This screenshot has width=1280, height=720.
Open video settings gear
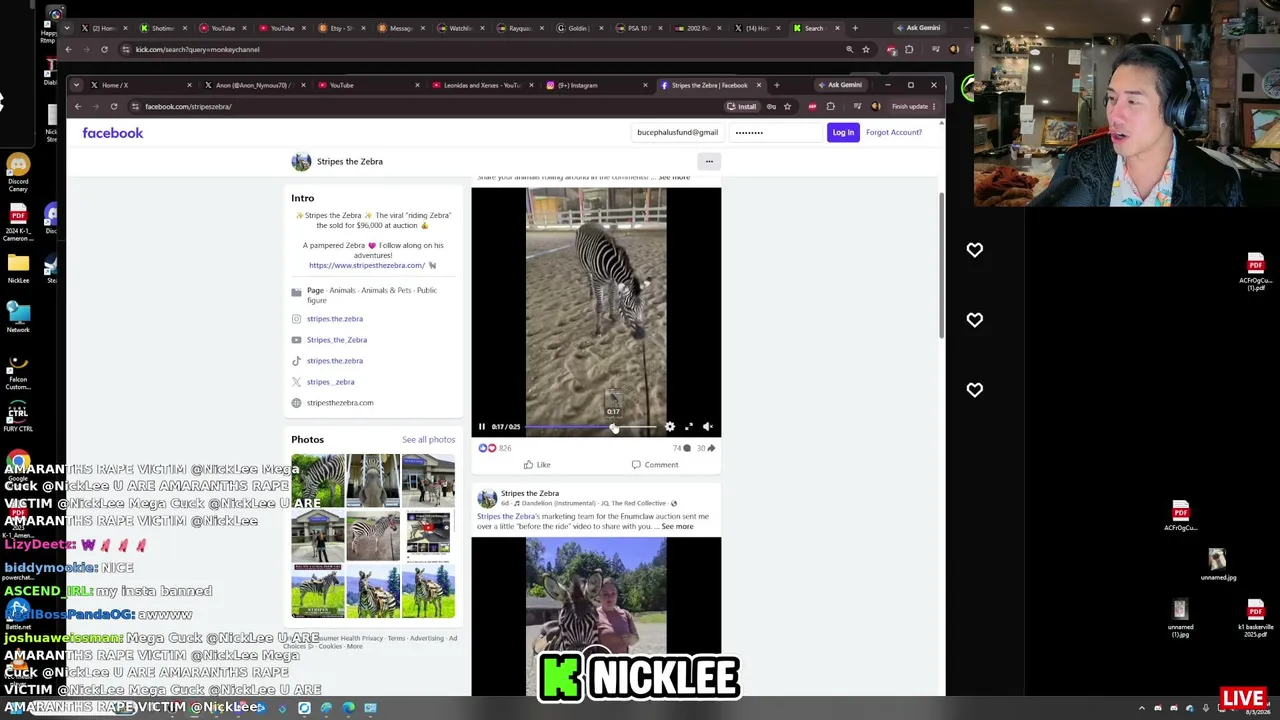coord(670,427)
